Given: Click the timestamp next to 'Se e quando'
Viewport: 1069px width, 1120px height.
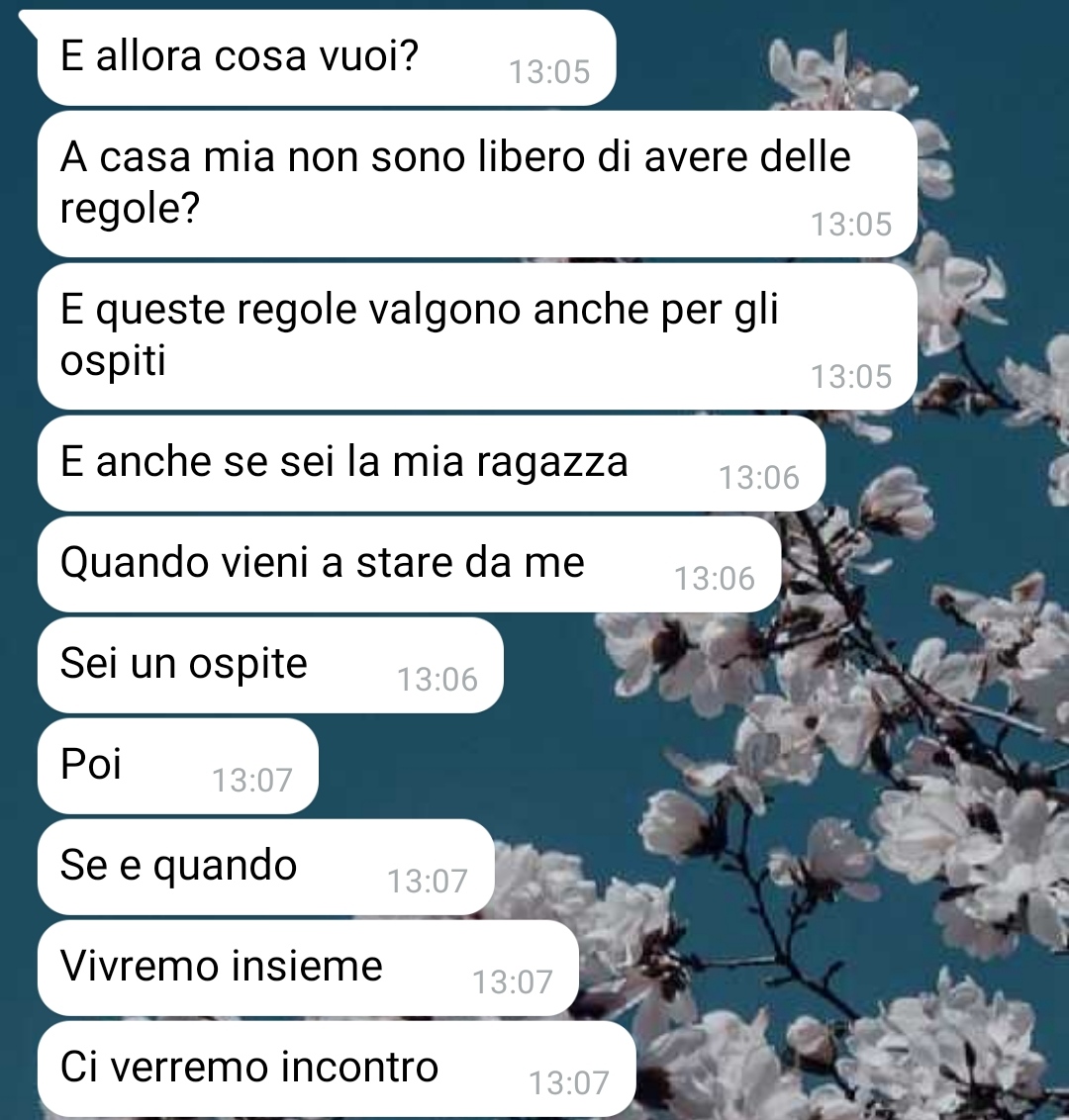Looking at the screenshot, I should (x=428, y=882).
